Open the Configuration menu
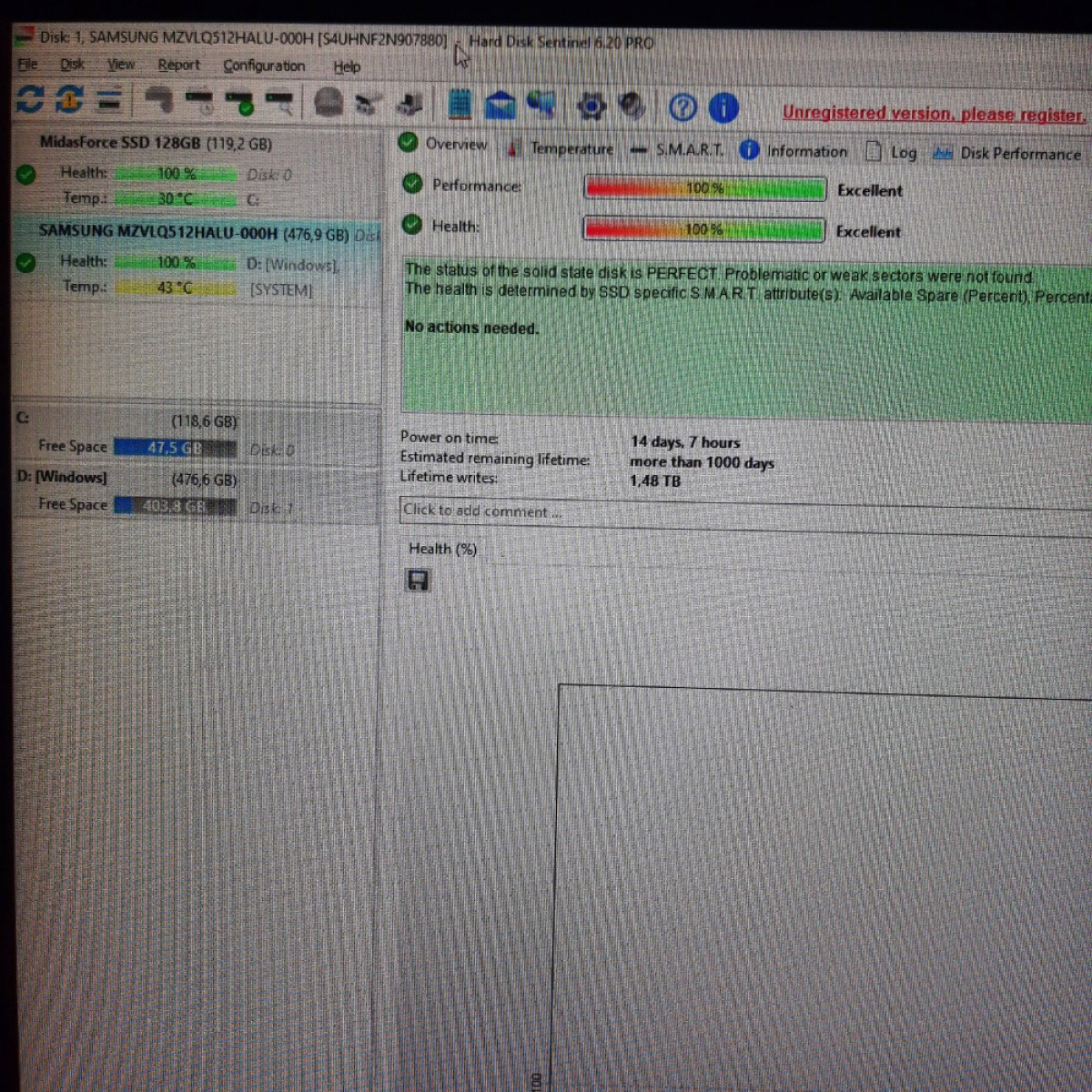This screenshot has height=1092, width=1092. [x=264, y=66]
